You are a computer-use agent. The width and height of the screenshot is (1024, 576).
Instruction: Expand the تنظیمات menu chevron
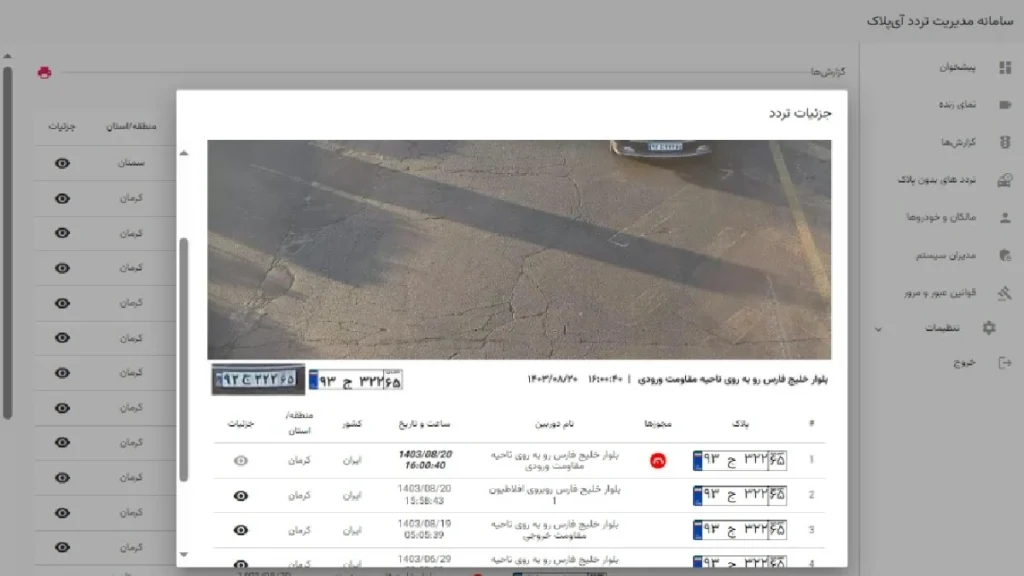pos(878,329)
